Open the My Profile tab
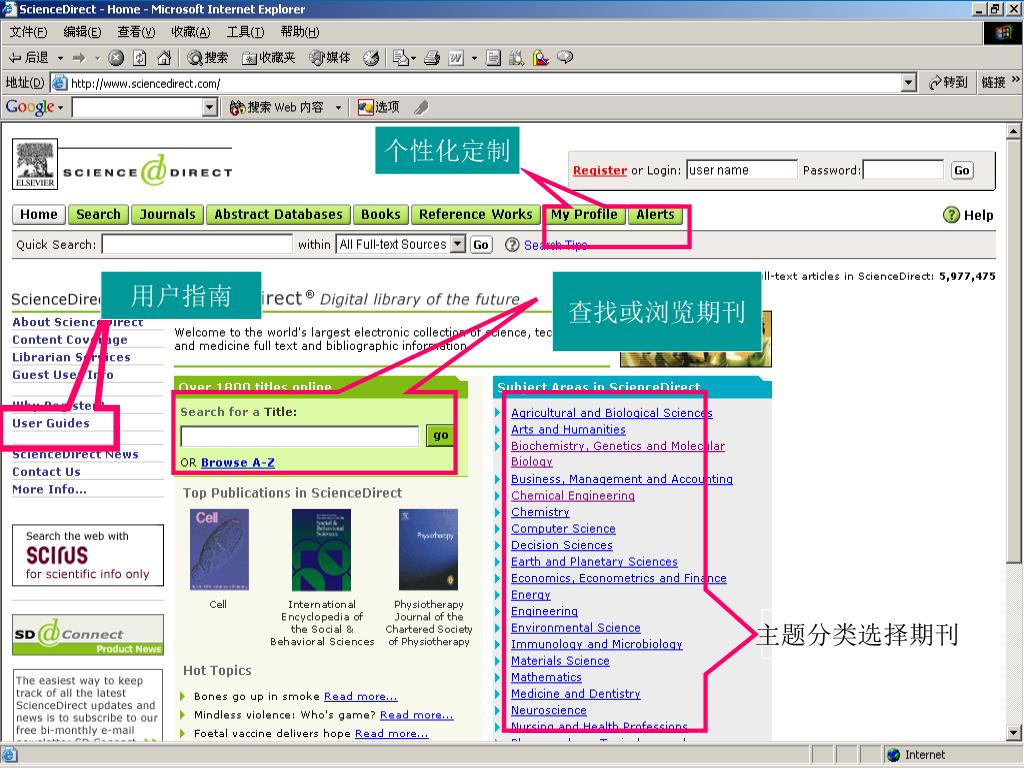Screen dimensions: 1024x768 (x=584, y=214)
